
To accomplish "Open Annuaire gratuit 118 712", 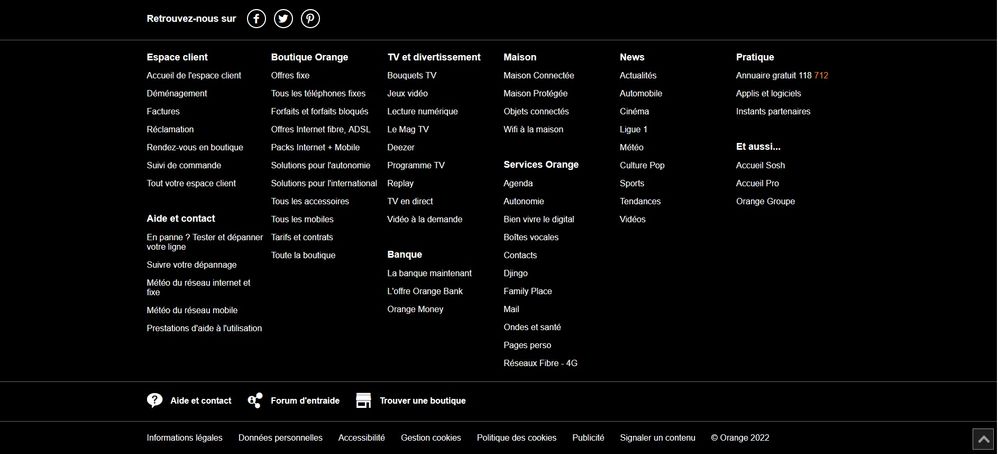I will coord(782,75).
